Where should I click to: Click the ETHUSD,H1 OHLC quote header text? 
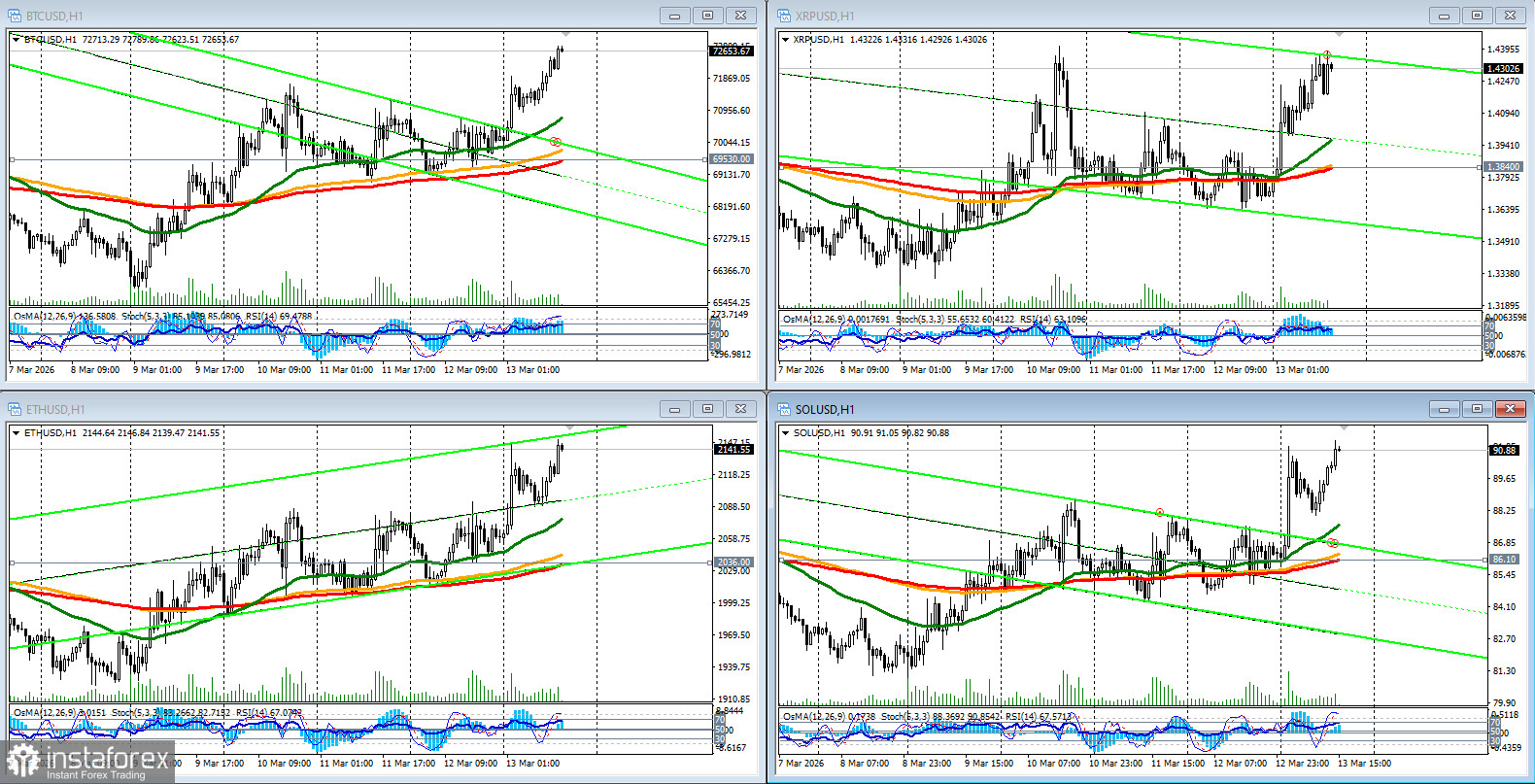[121, 433]
